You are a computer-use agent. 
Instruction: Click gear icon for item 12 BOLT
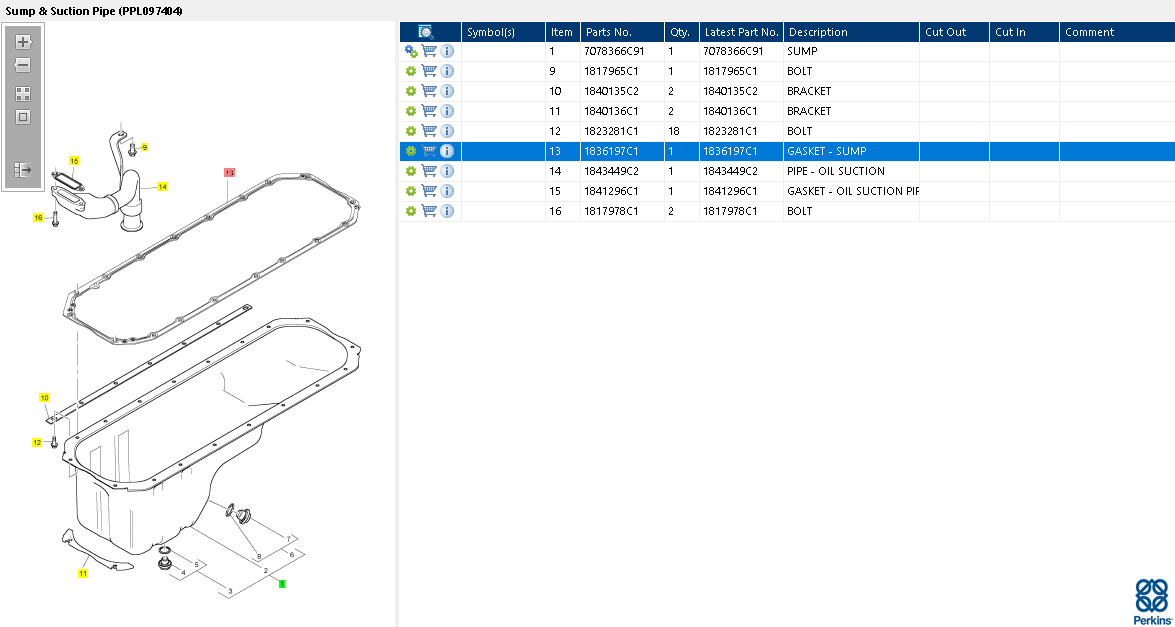point(410,131)
